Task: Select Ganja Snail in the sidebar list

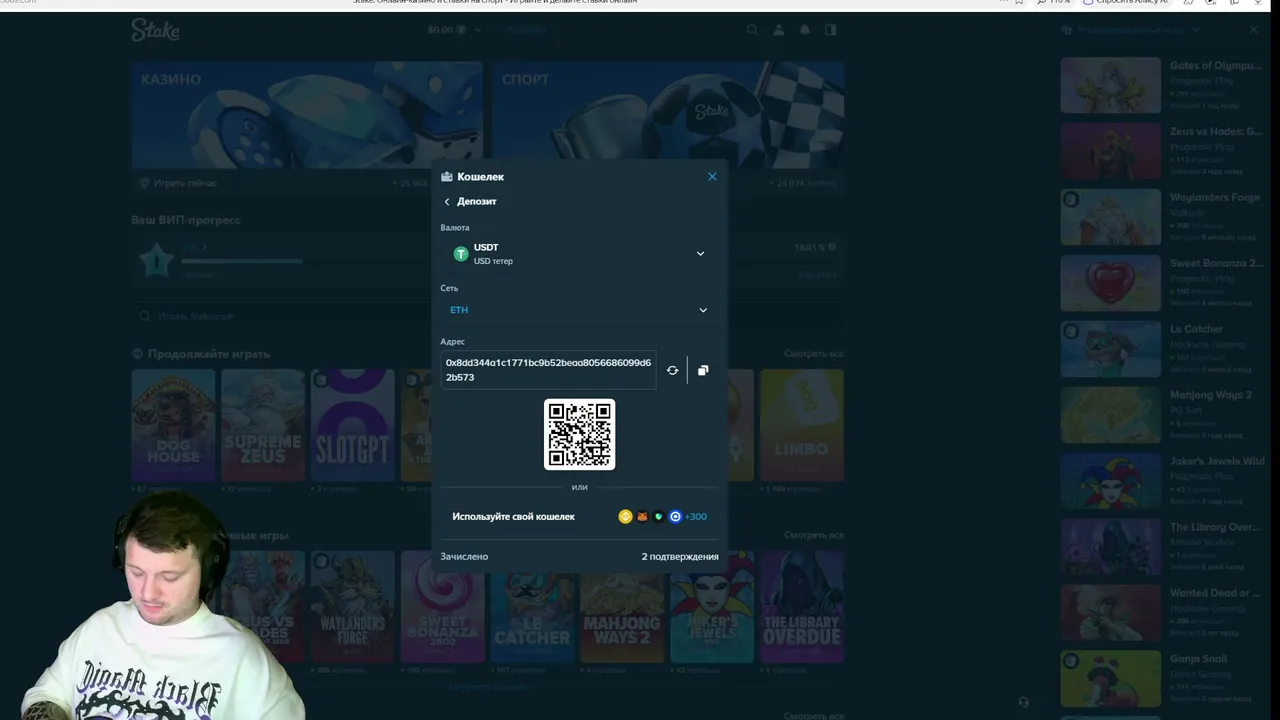Action: point(1161,679)
